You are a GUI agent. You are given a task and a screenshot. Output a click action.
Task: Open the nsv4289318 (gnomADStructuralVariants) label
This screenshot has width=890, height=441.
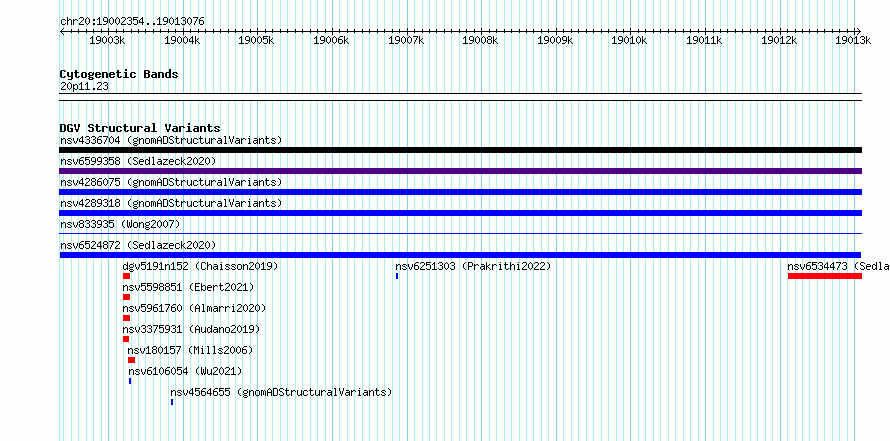pos(171,203)
